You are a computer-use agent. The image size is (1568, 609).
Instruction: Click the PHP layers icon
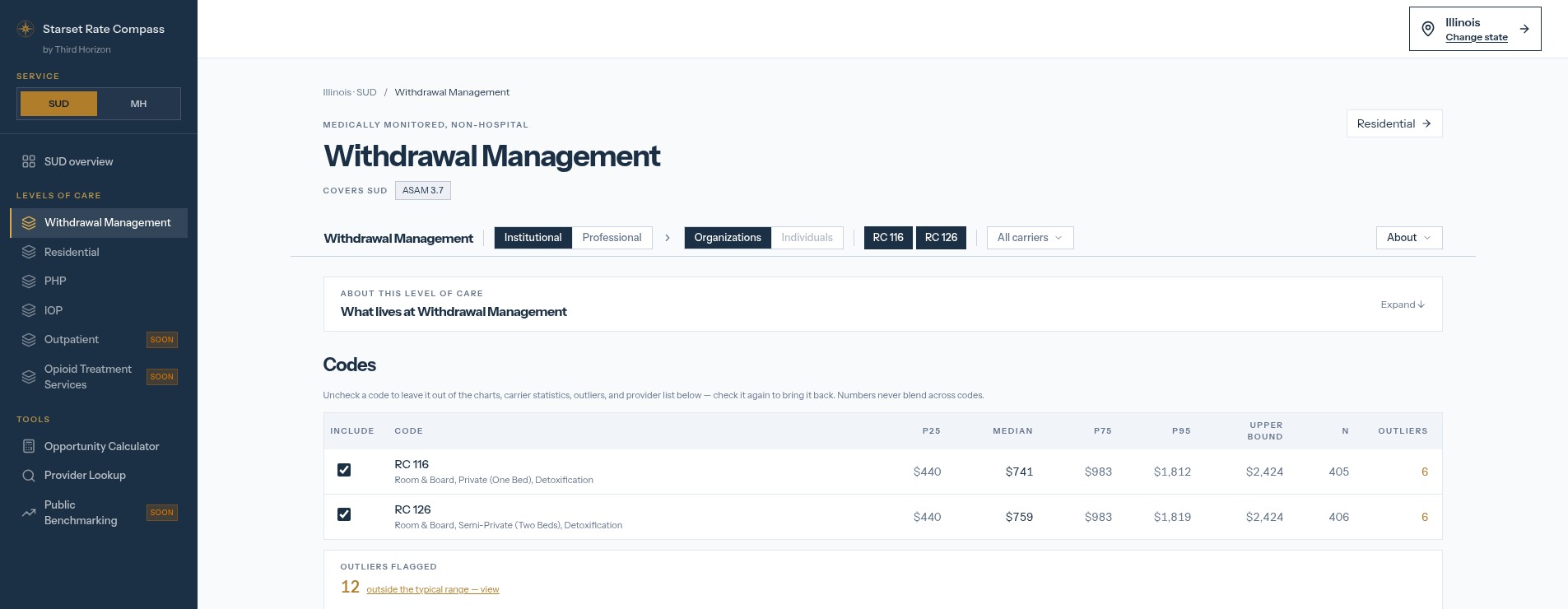pos(29,281)
